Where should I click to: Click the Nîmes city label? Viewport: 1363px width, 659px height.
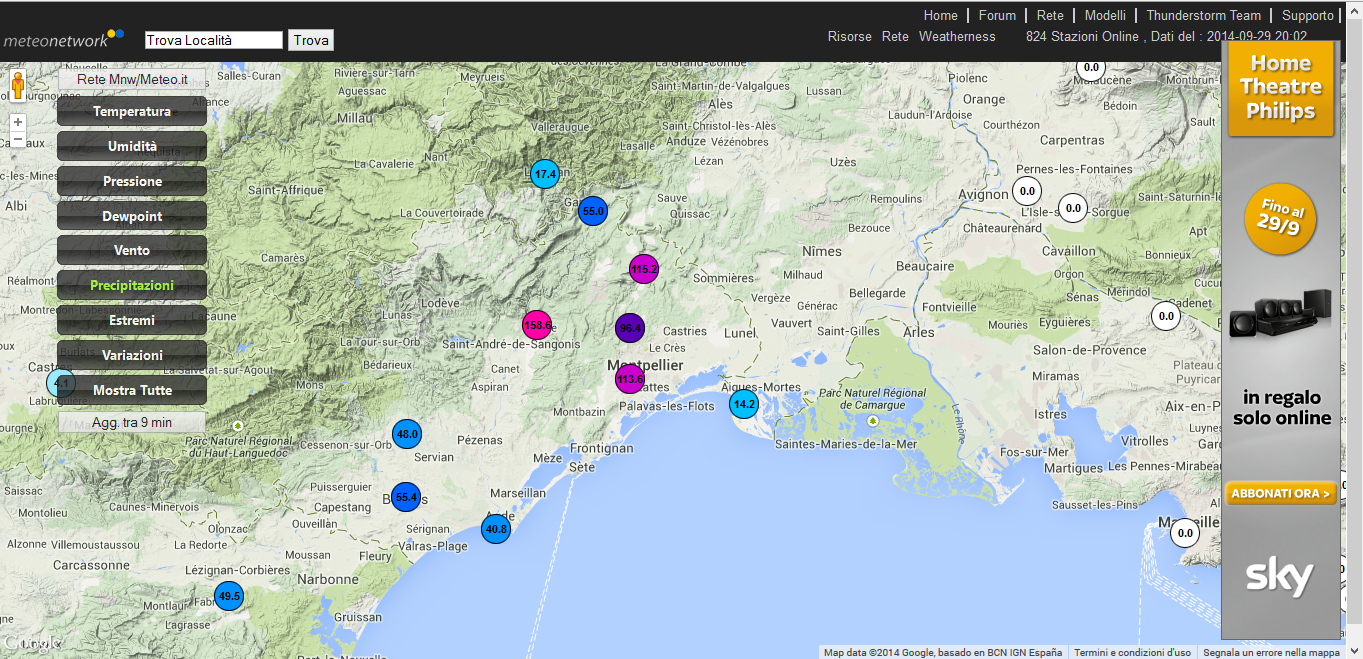coord(822,250)
